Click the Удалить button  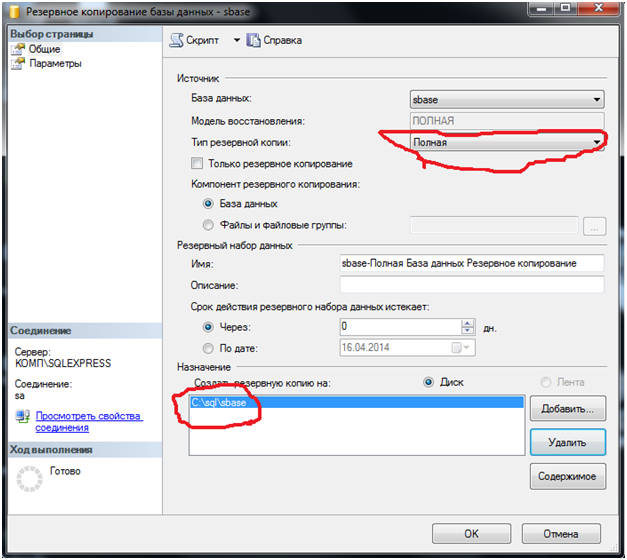[x=567, y=441]
